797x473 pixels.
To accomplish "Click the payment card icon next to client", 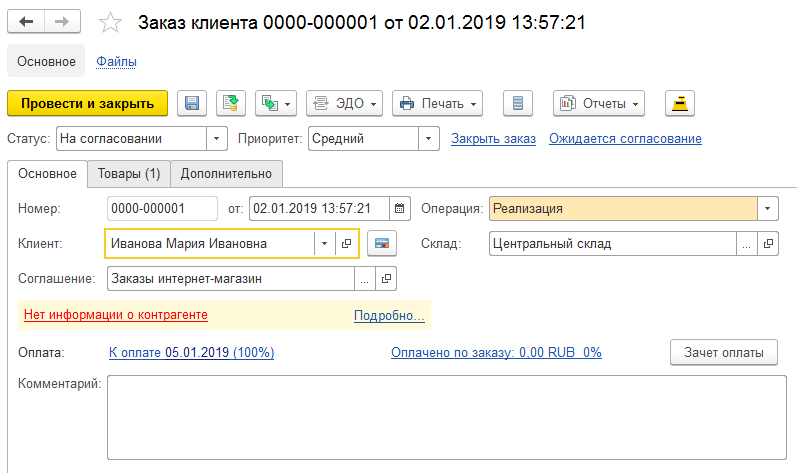I will [x=380, y=243].
